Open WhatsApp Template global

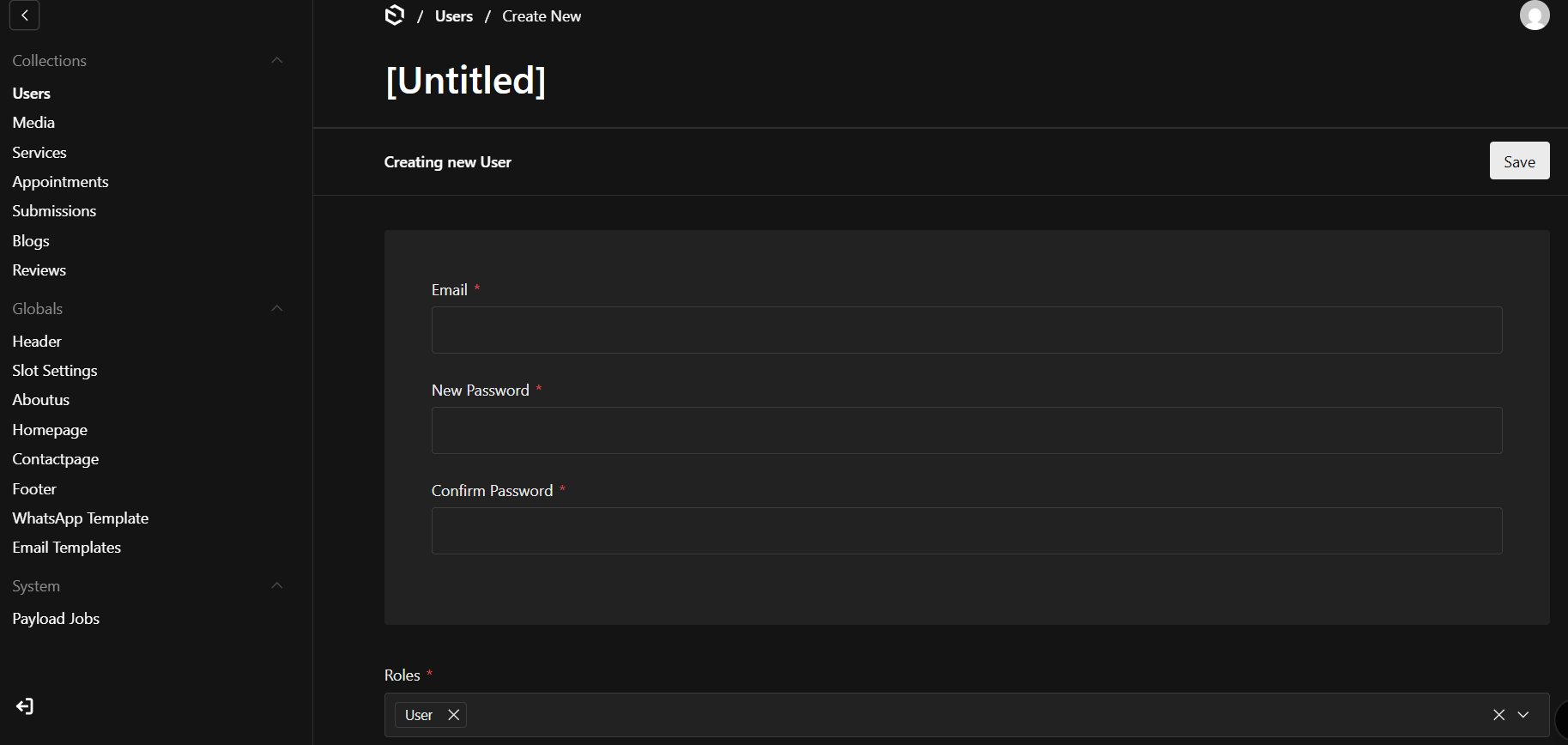pyautogui.click(x=81, y=518)
